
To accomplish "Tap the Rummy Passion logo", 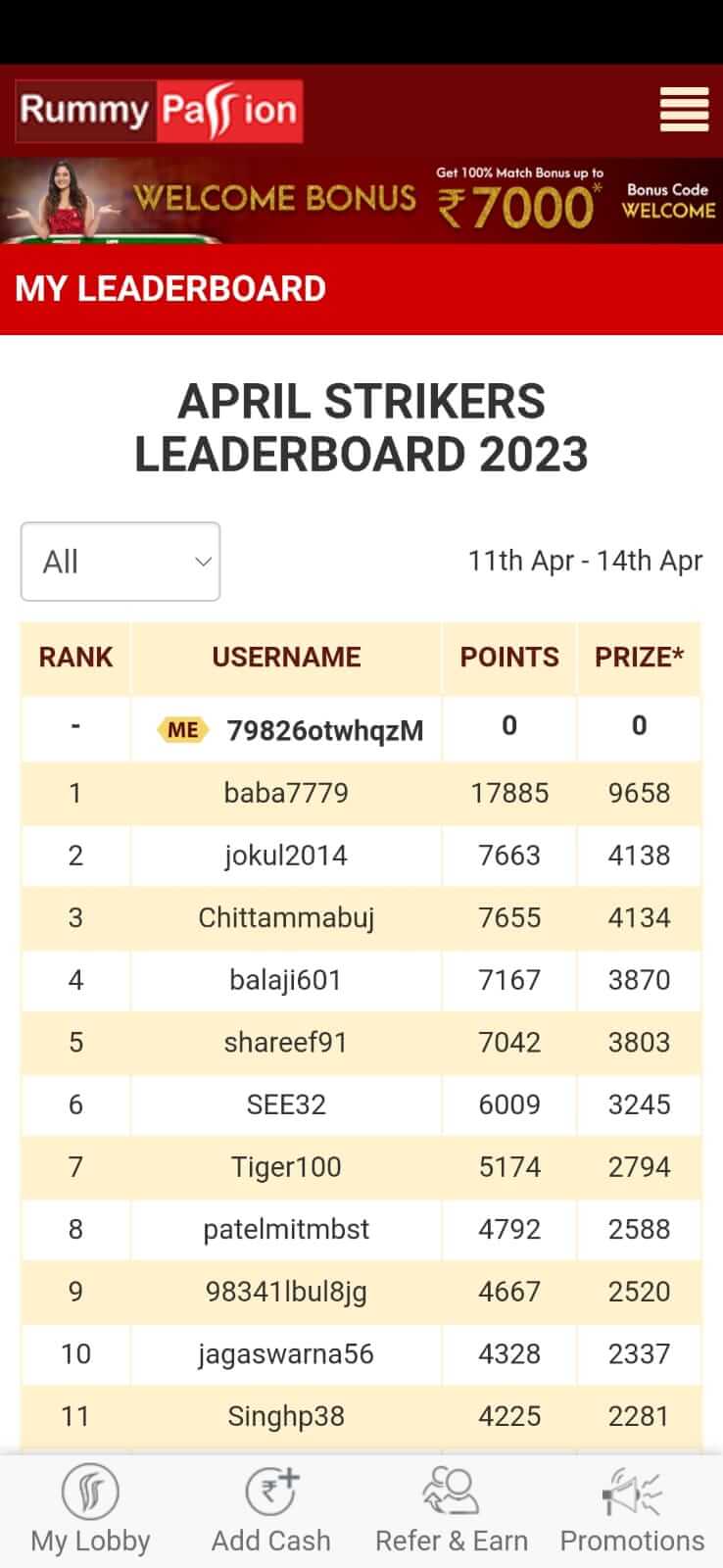I will point(159,111).
